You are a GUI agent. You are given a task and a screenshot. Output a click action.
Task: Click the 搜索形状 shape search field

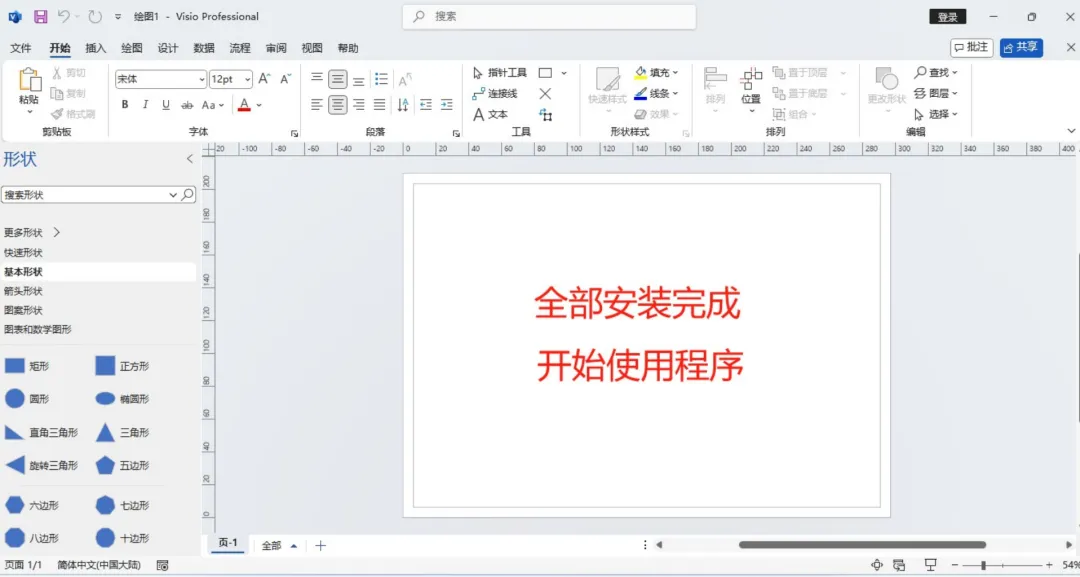click(84, 195)
